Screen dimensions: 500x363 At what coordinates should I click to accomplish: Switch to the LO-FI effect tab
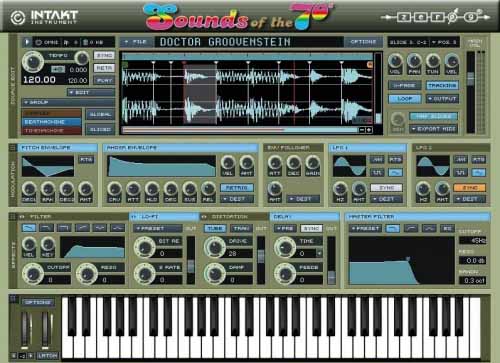164,217
